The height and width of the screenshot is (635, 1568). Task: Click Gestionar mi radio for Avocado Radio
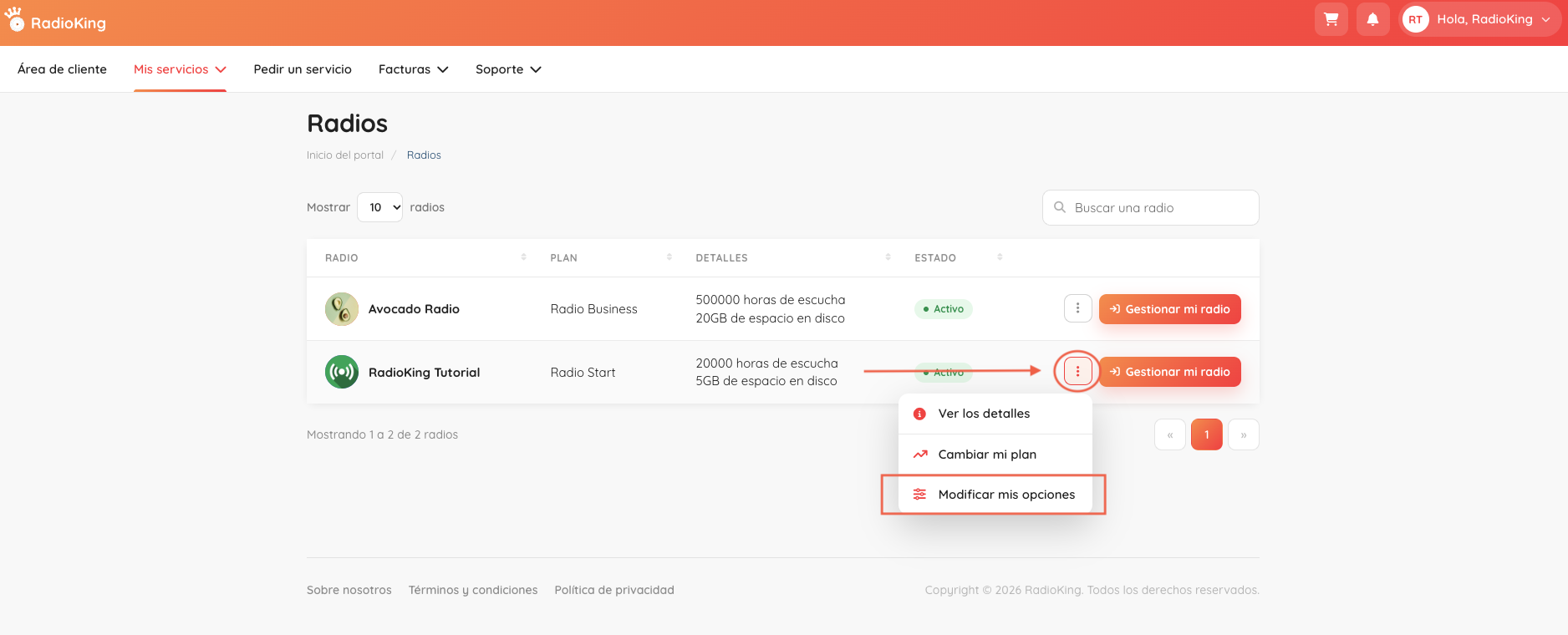1169,309
